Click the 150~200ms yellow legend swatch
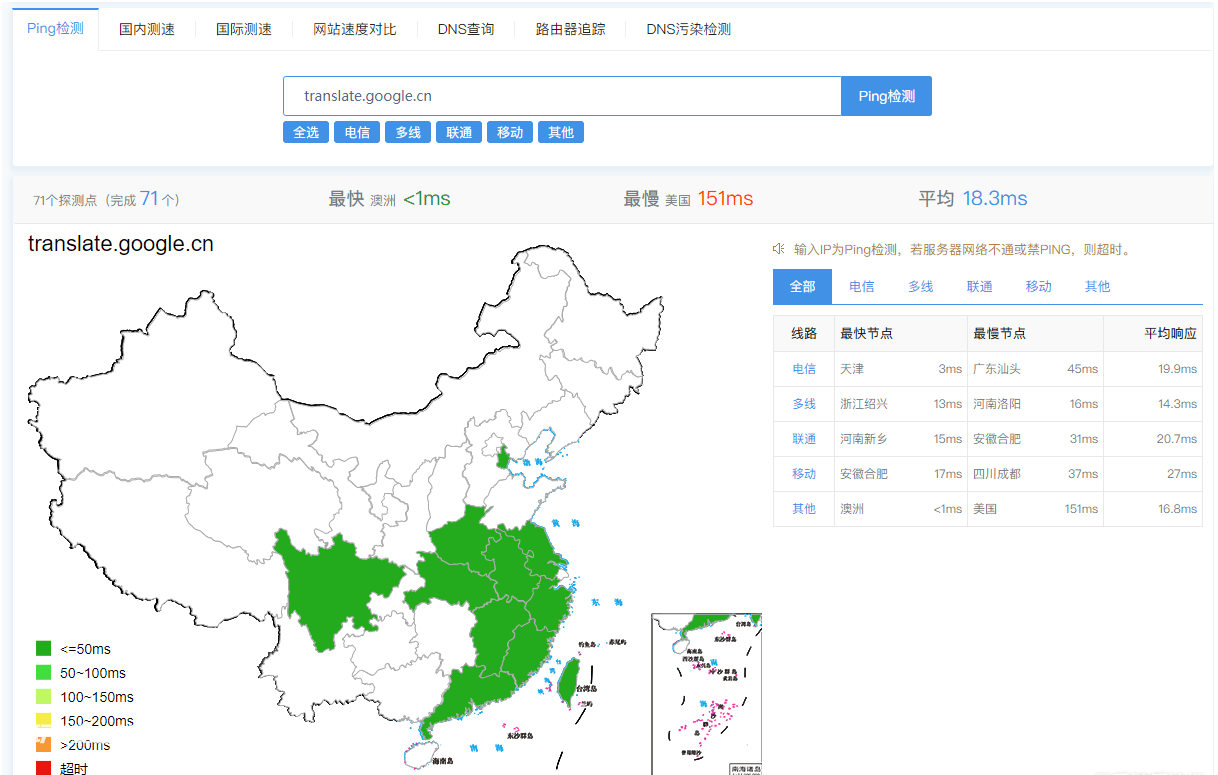This screenshot has height=775, width=1218. pyautogui.click(x=43, y=720)
